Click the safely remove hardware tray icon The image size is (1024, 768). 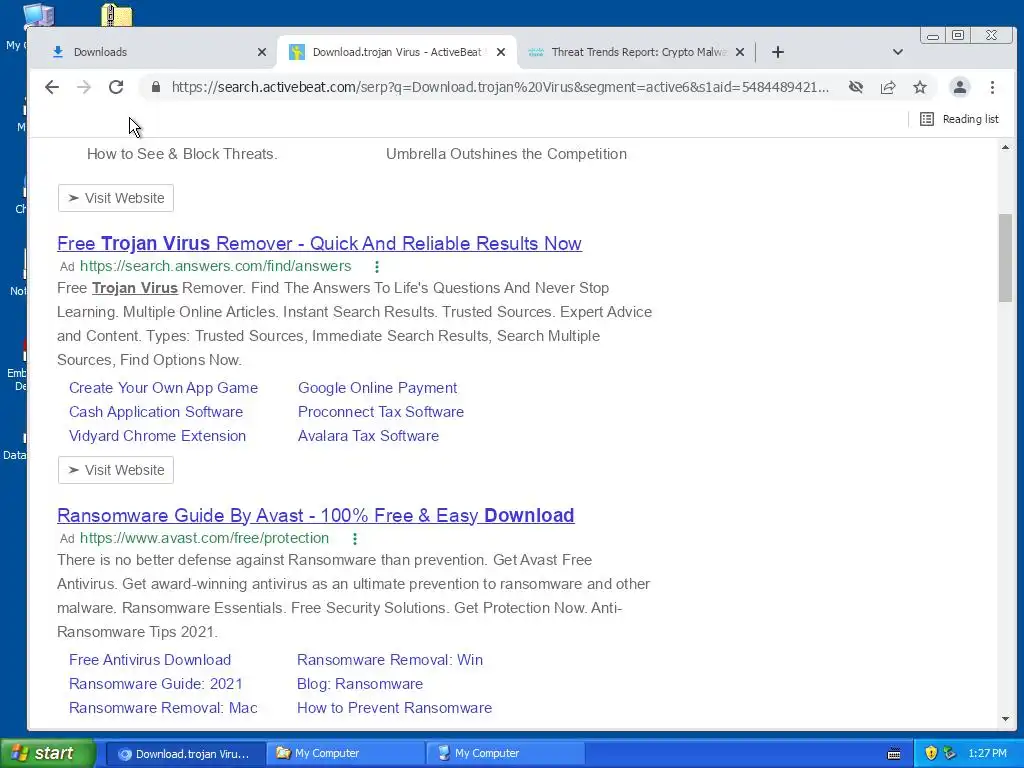pyautogui.click(x=950, y=754)
